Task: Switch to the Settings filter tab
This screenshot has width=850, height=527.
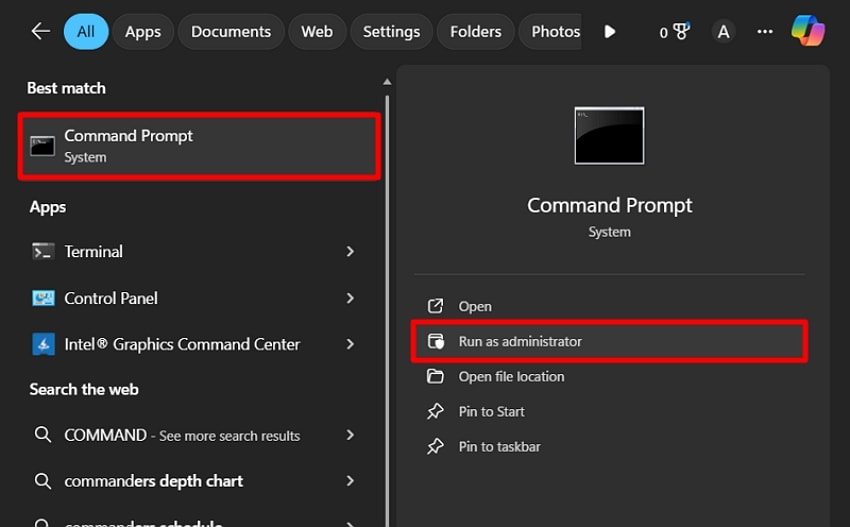Action: tap(391, 31)
